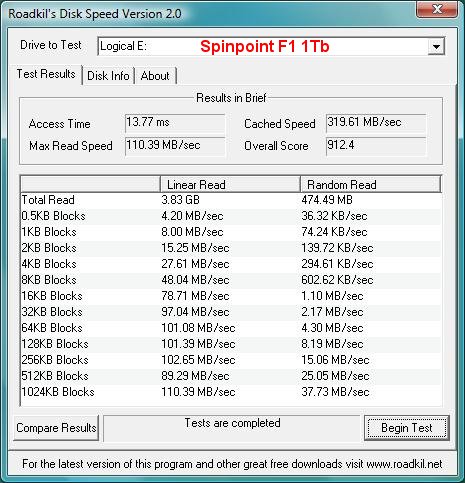Click the 15.06 MB/sec cell

[x=335, y=360]
